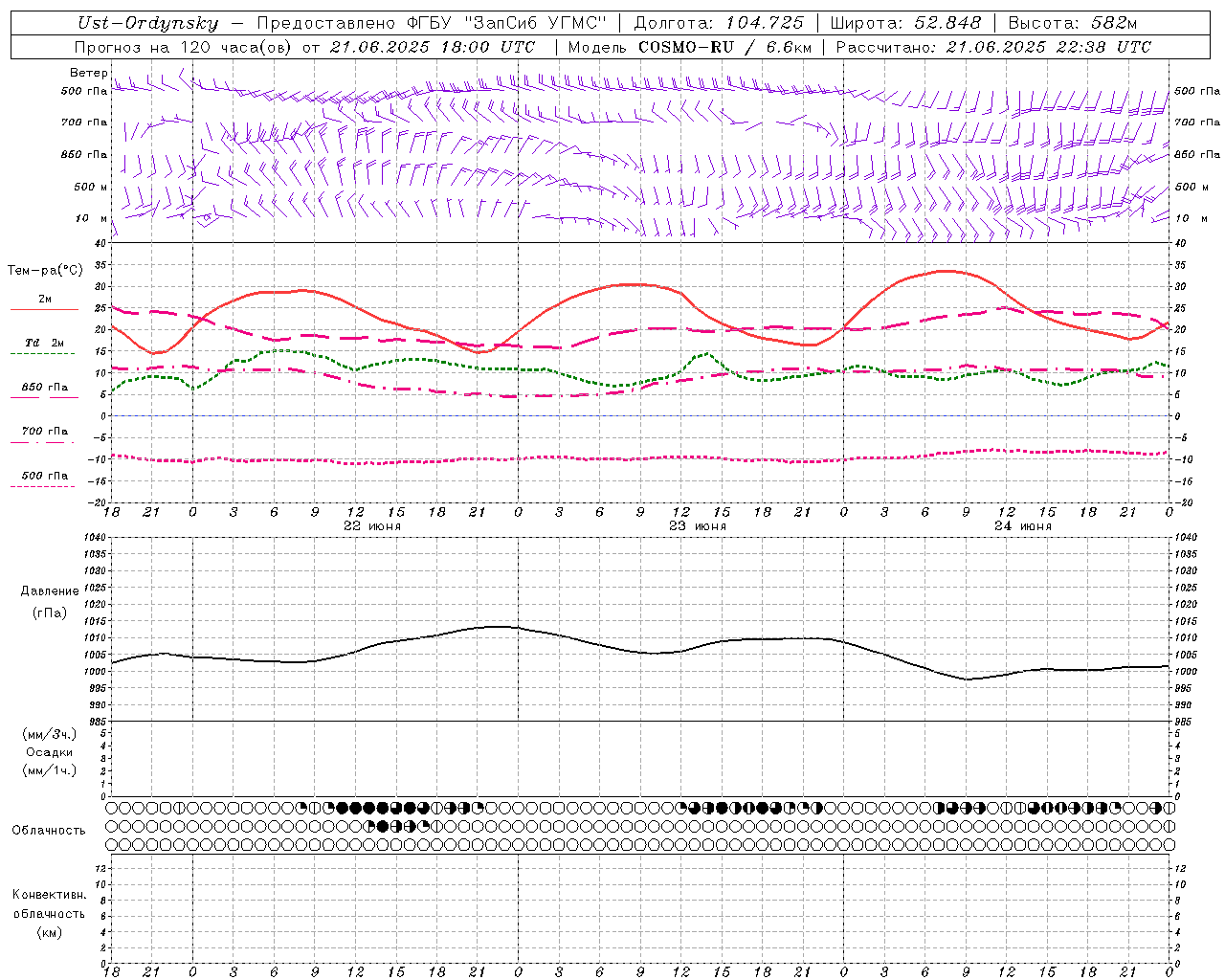Click the solid line sample under 2м legend
The width and height of the screenshot is (1225, 980).
[43, 310]
